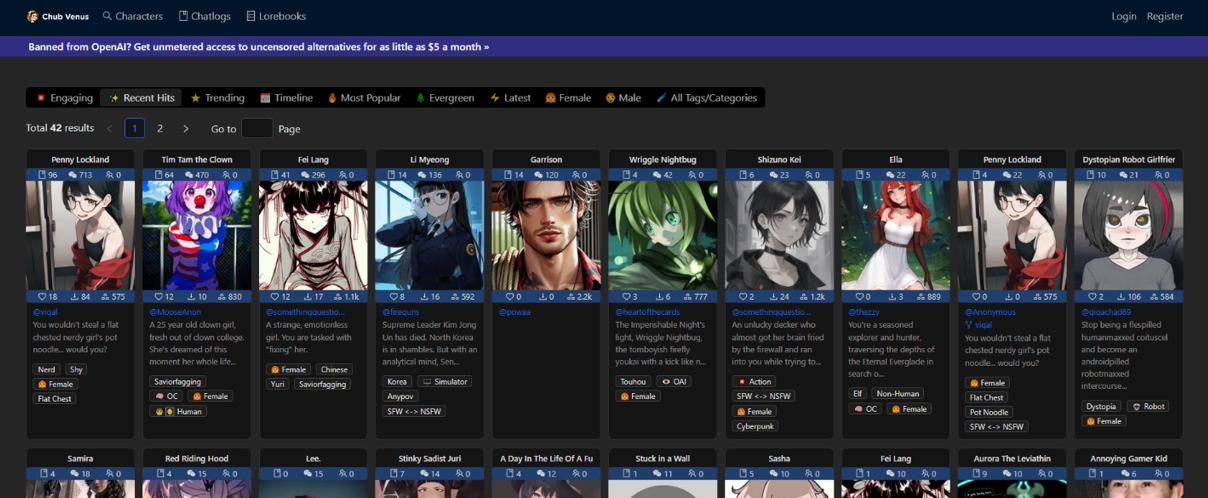
Task: Click the Garrison card title
Action: 546,159
